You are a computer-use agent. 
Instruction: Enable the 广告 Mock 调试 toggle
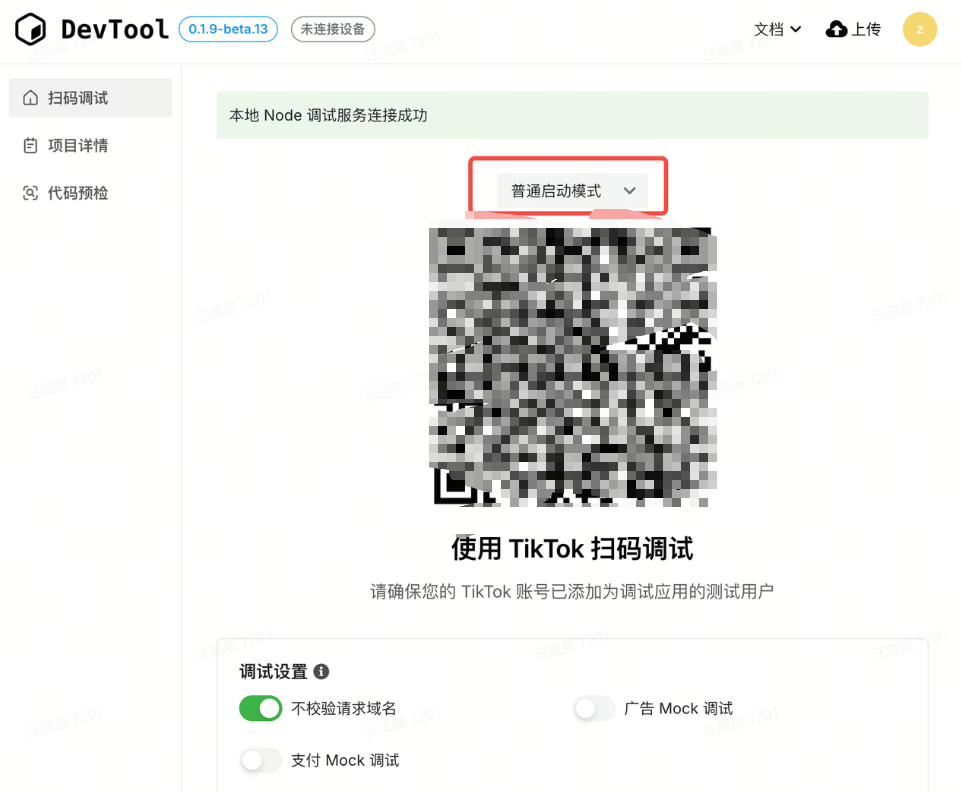coord(594,709)
